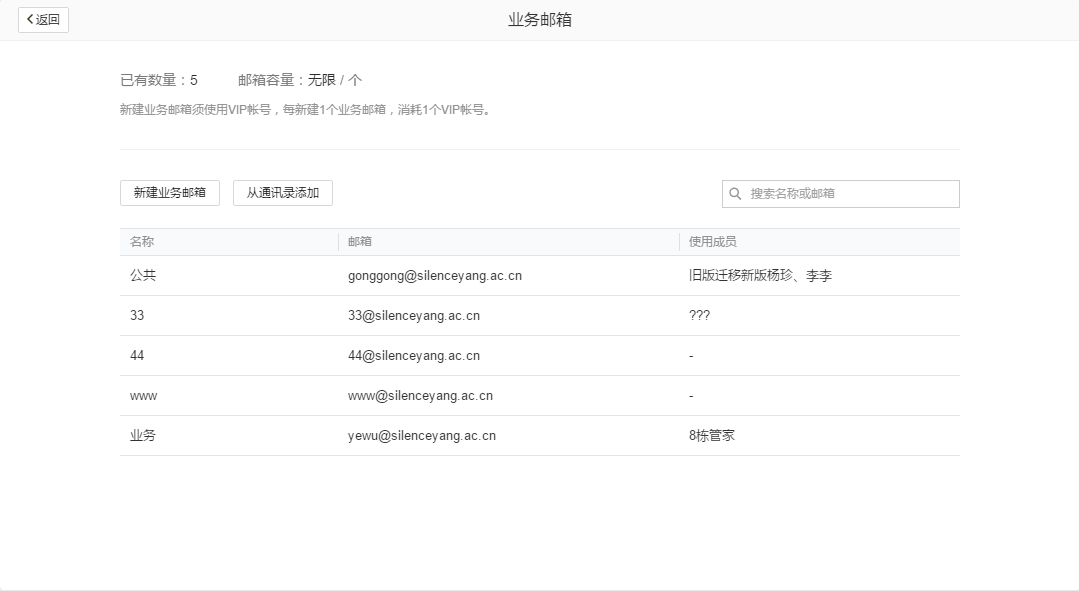1079x591 pixels.
Task: Click the back chevron icon beside 返回
Action: point(31,20)
